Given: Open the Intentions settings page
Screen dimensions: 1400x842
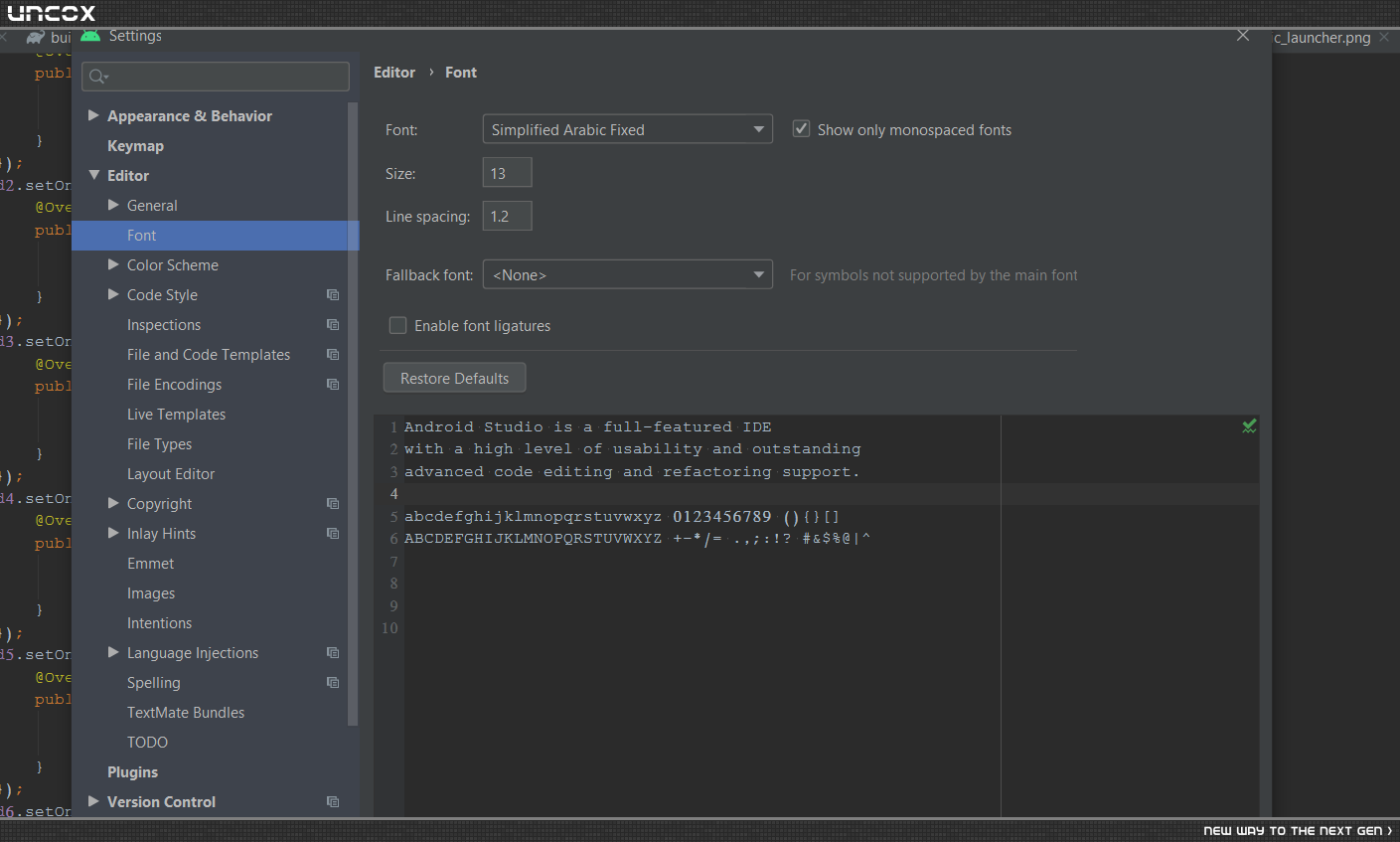Looking at the screenshot, I should point(159,623).
